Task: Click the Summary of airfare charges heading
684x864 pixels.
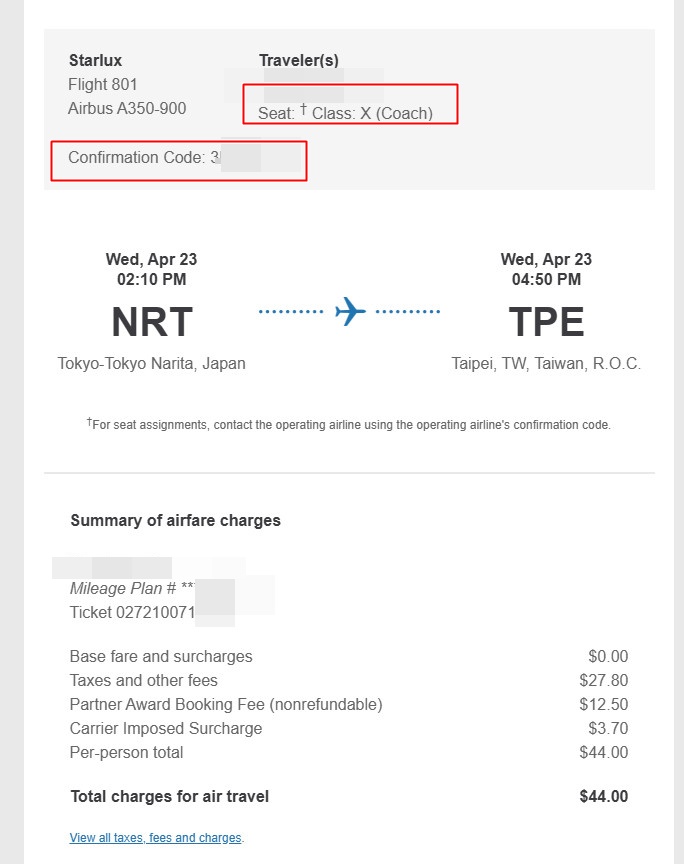Action: (x=175, y=521)
